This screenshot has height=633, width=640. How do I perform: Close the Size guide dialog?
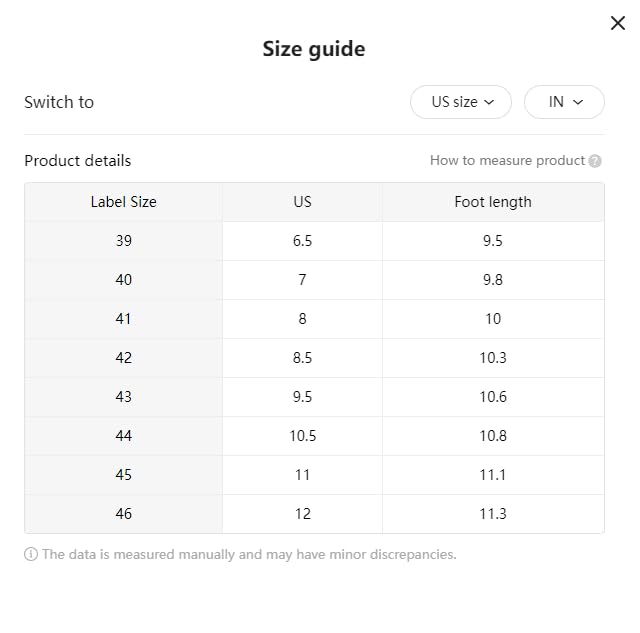coord(618,24)
